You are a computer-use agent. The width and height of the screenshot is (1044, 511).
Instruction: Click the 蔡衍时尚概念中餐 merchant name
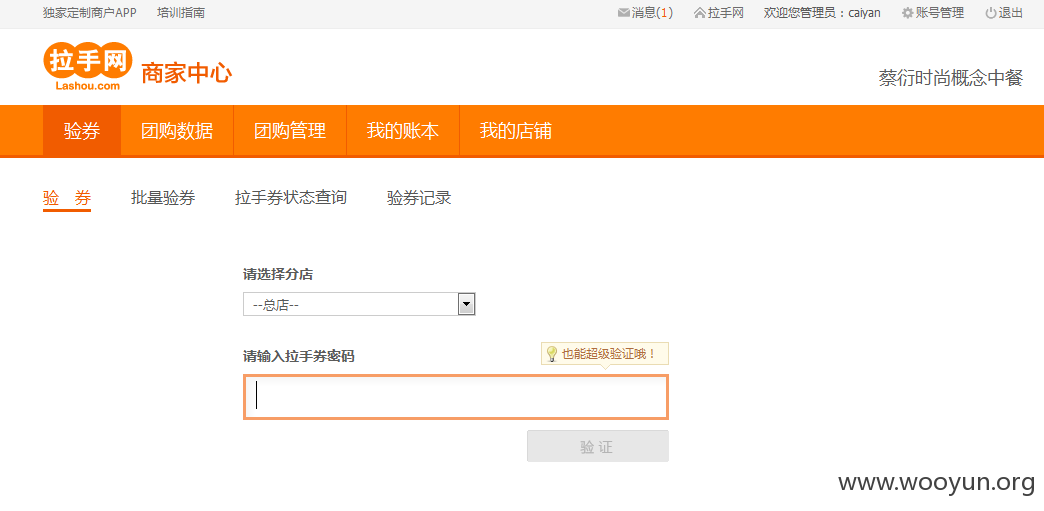click(x=951, y=78)
